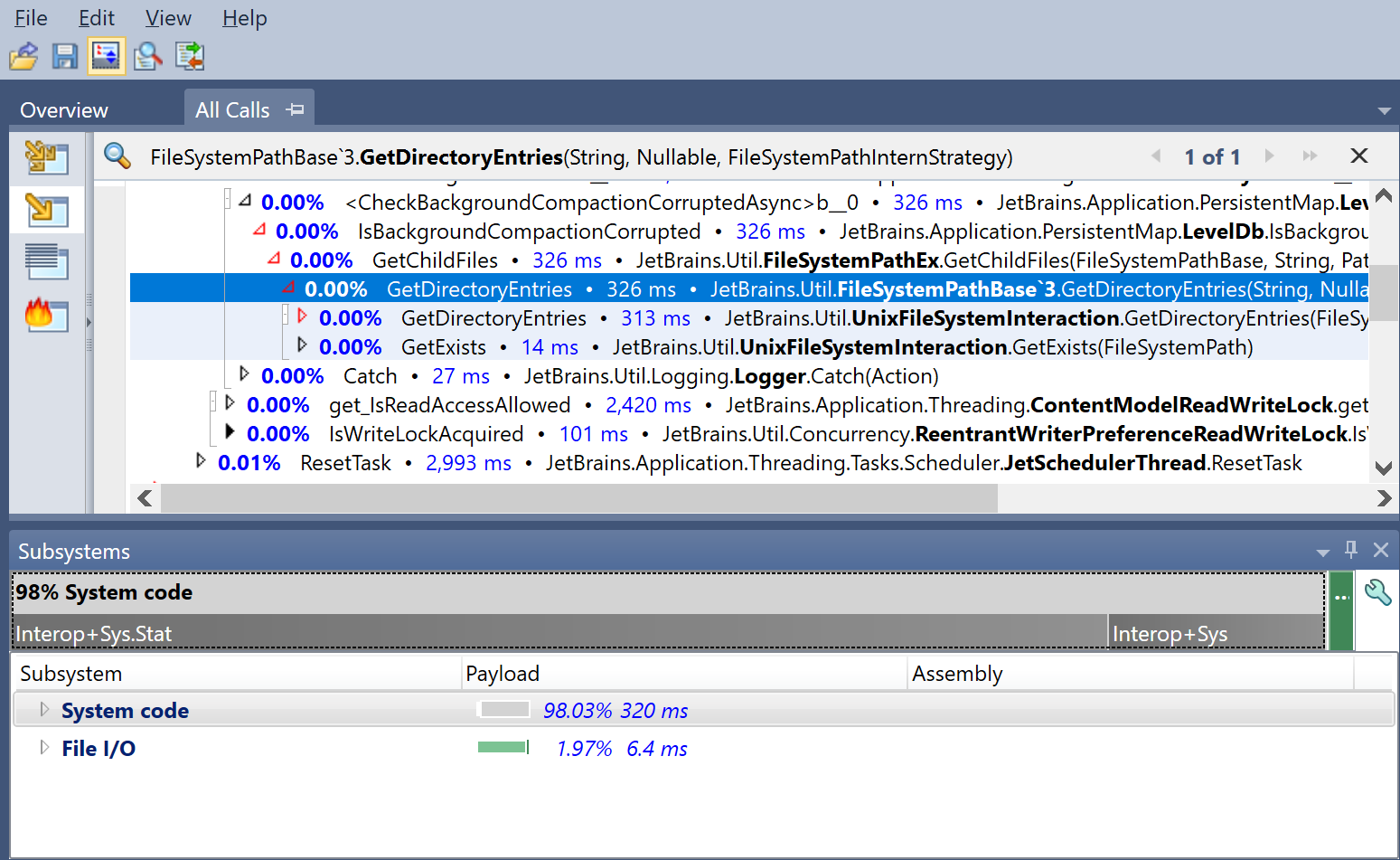
Task: Switch to the Overview tab
Action: point(62,109)
